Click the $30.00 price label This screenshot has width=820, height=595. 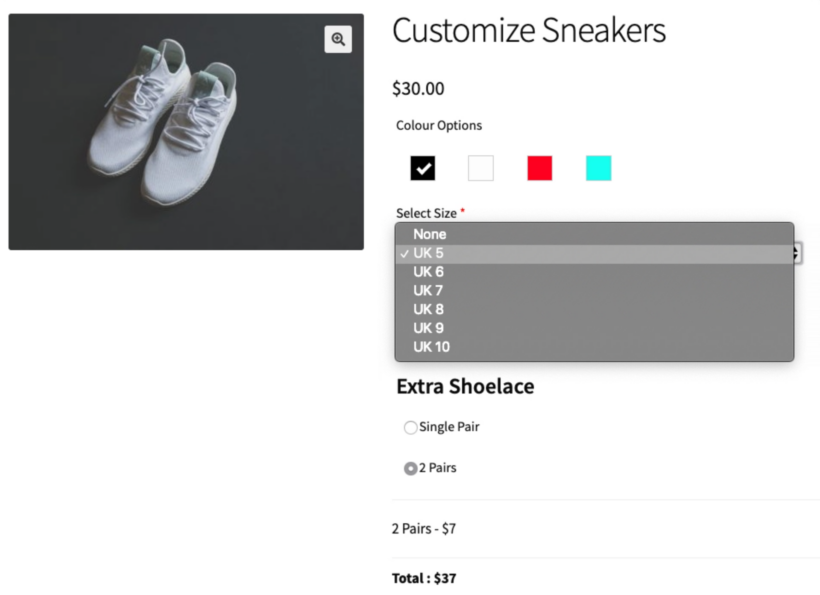417,89
